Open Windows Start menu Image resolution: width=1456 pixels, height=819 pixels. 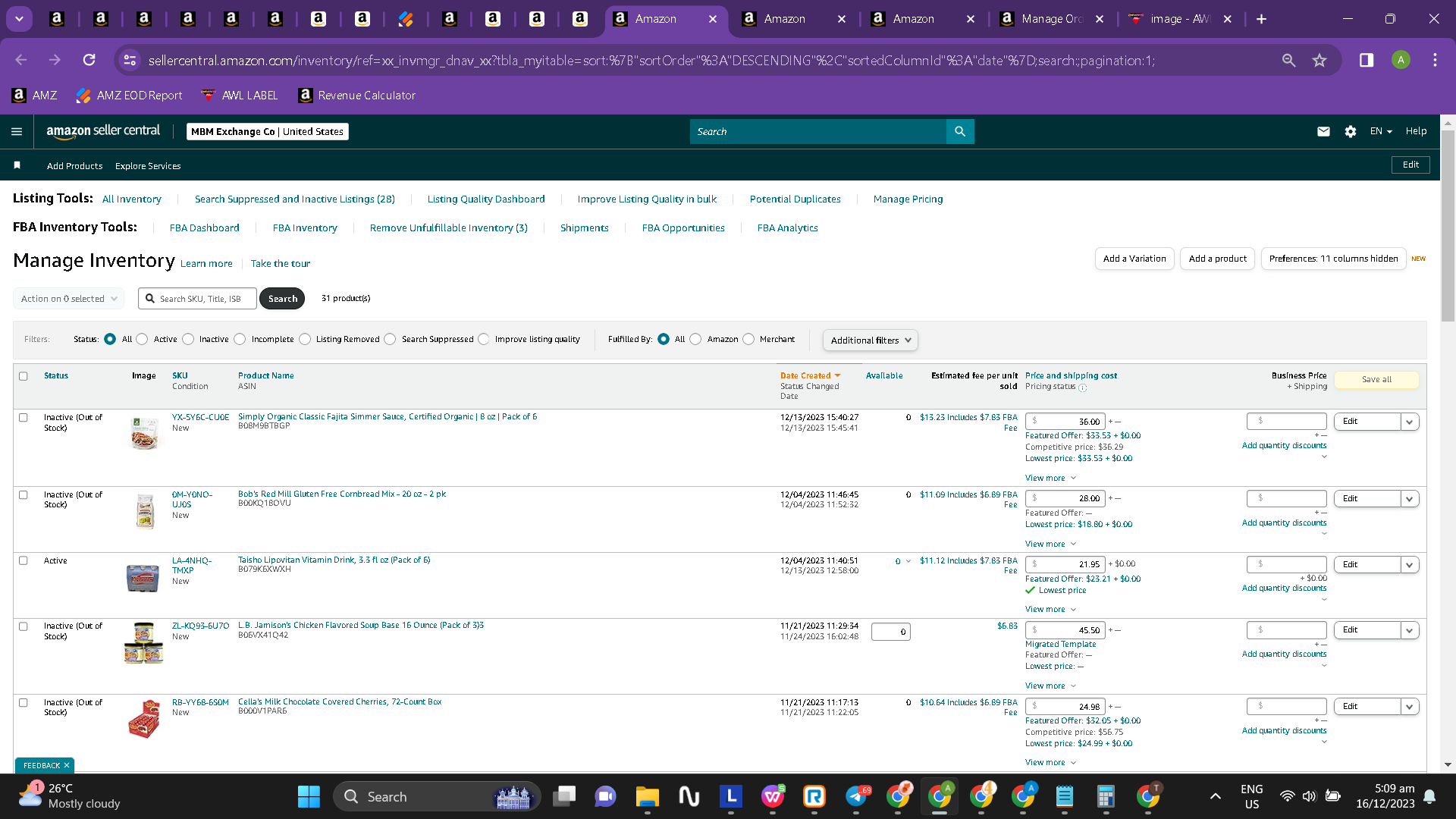click(x=309, y=796)
